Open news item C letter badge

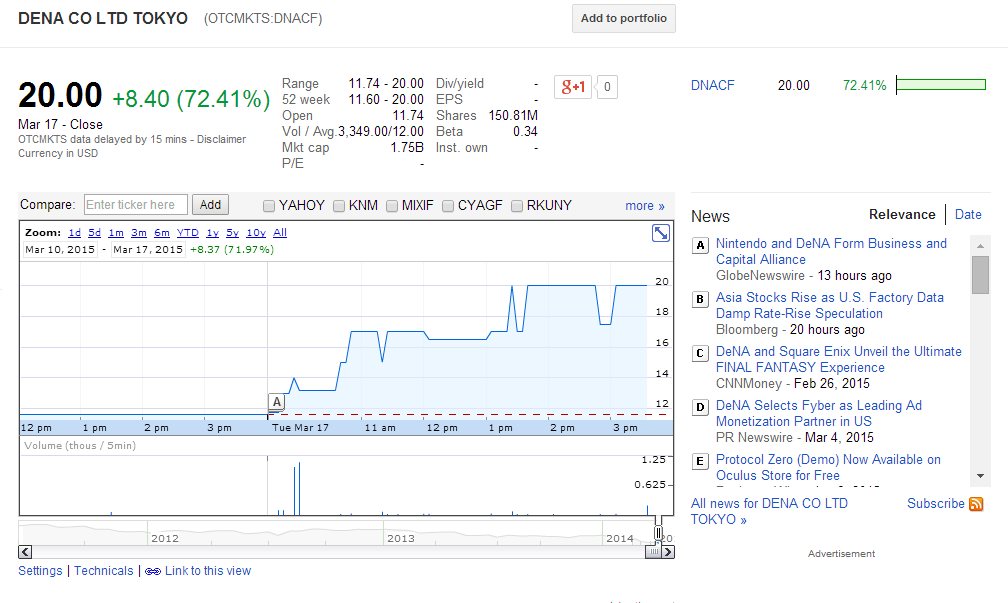[x=700, y=353]
